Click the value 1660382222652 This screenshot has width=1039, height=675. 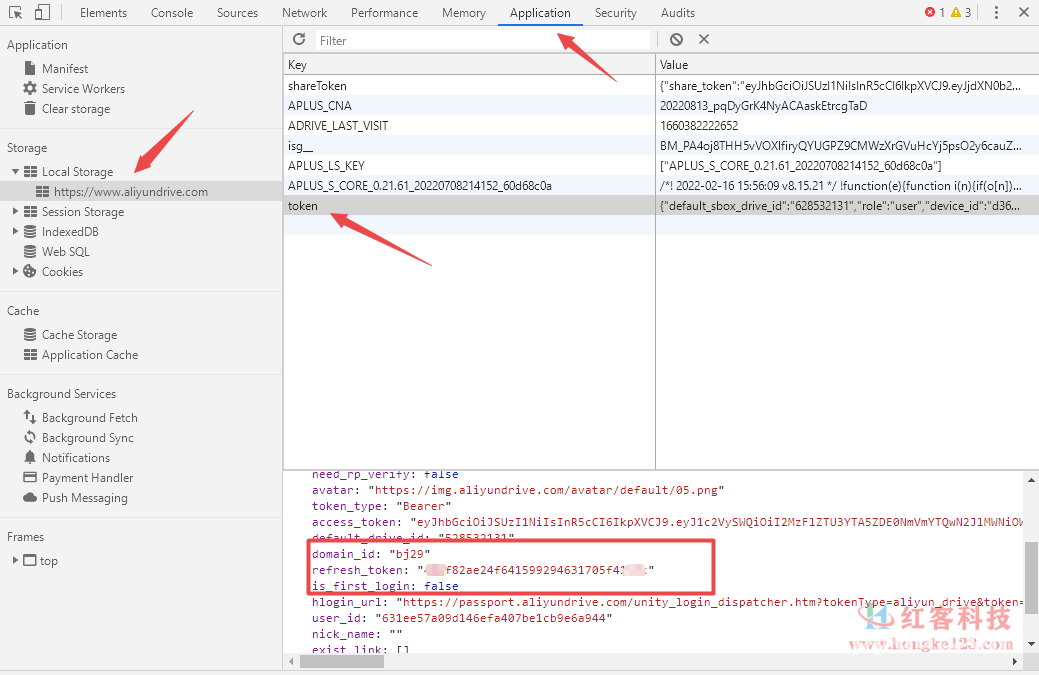tap(699, 125)
